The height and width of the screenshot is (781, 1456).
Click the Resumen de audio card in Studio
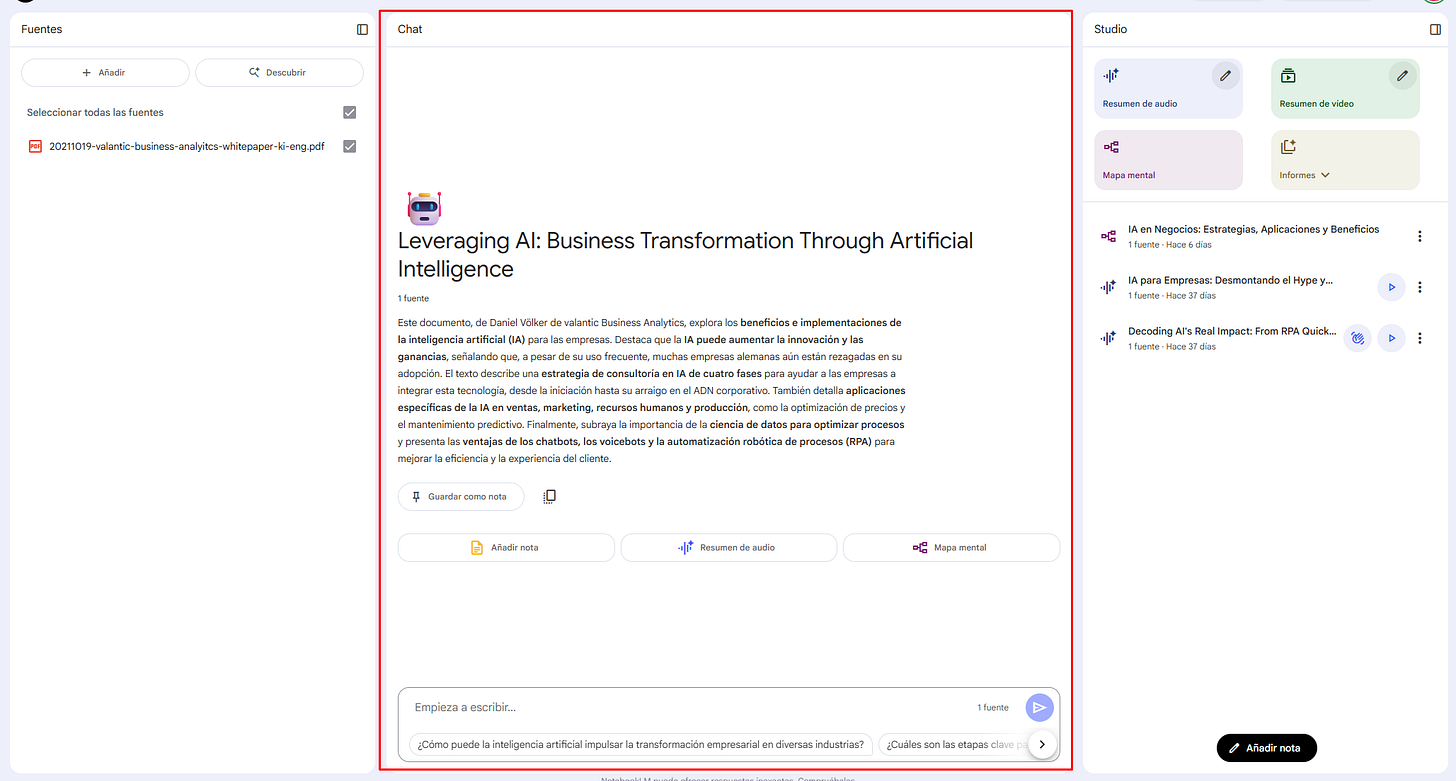[1168, 88]
